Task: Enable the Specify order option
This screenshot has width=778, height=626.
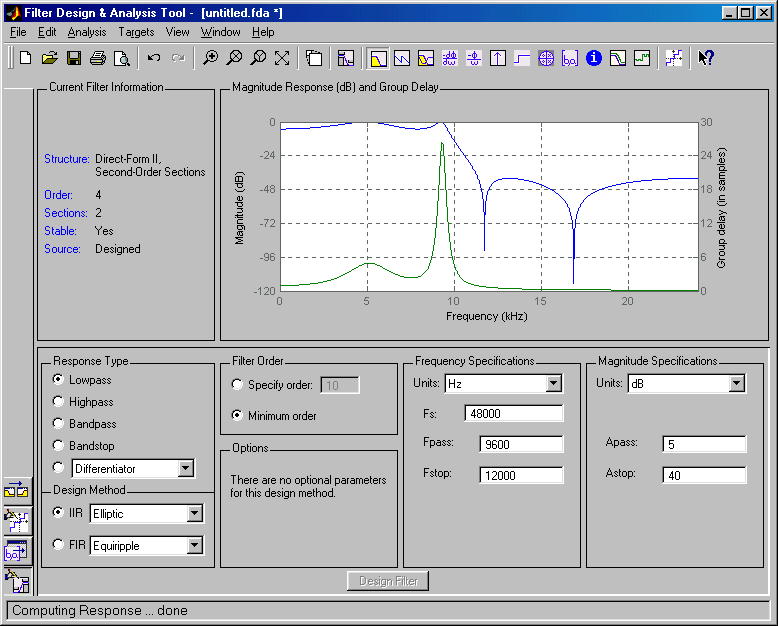Action: click(237, 385)
